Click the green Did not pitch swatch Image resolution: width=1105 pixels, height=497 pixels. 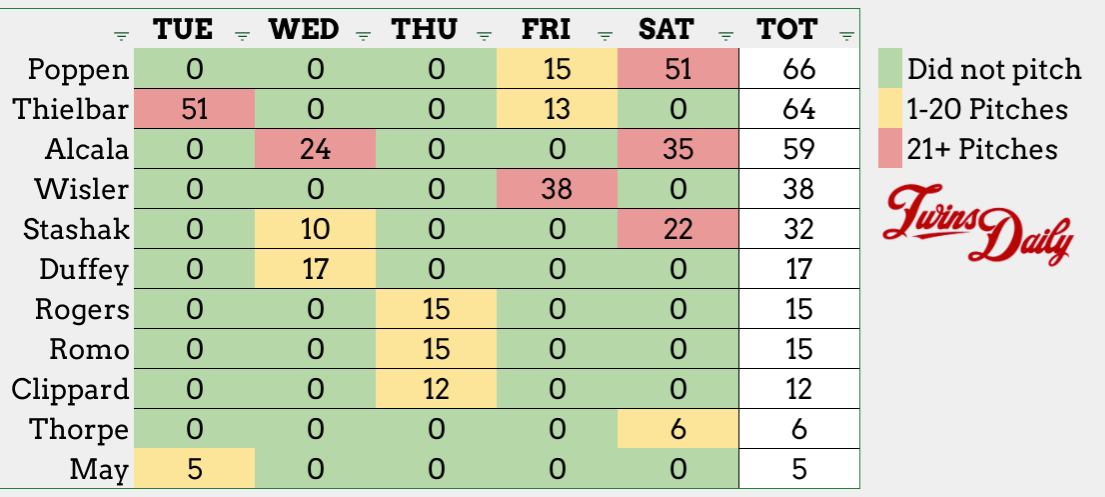point(890,69)
